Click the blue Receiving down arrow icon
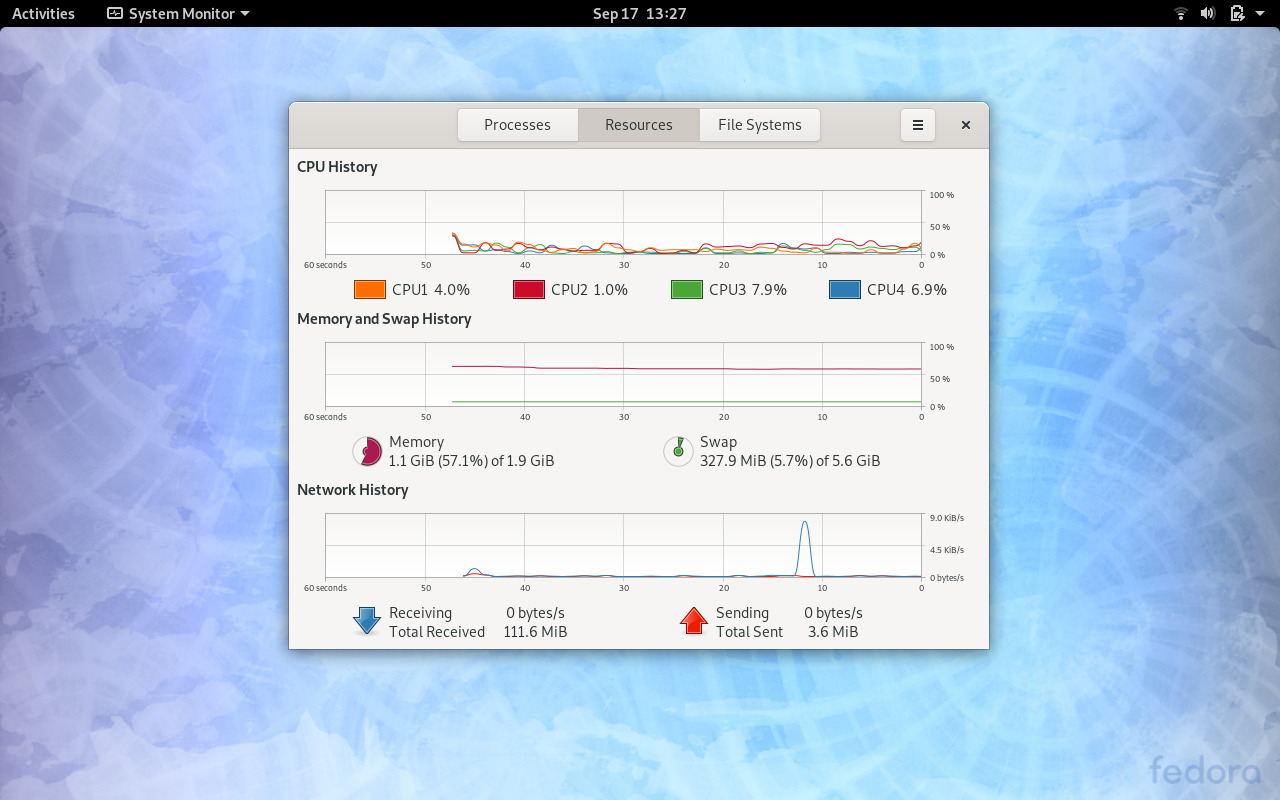 click(367, 622)
